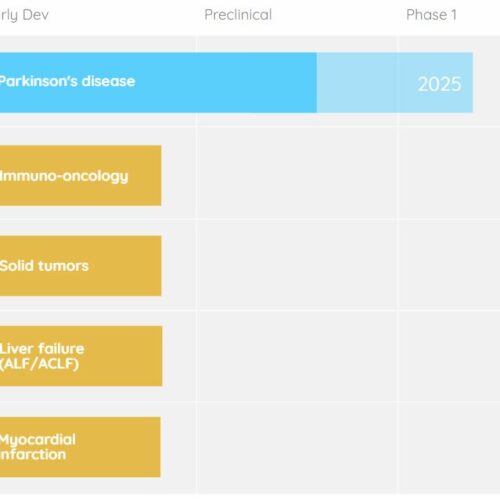
Task: Click the Early Dev column header
Action: [24, 15]
